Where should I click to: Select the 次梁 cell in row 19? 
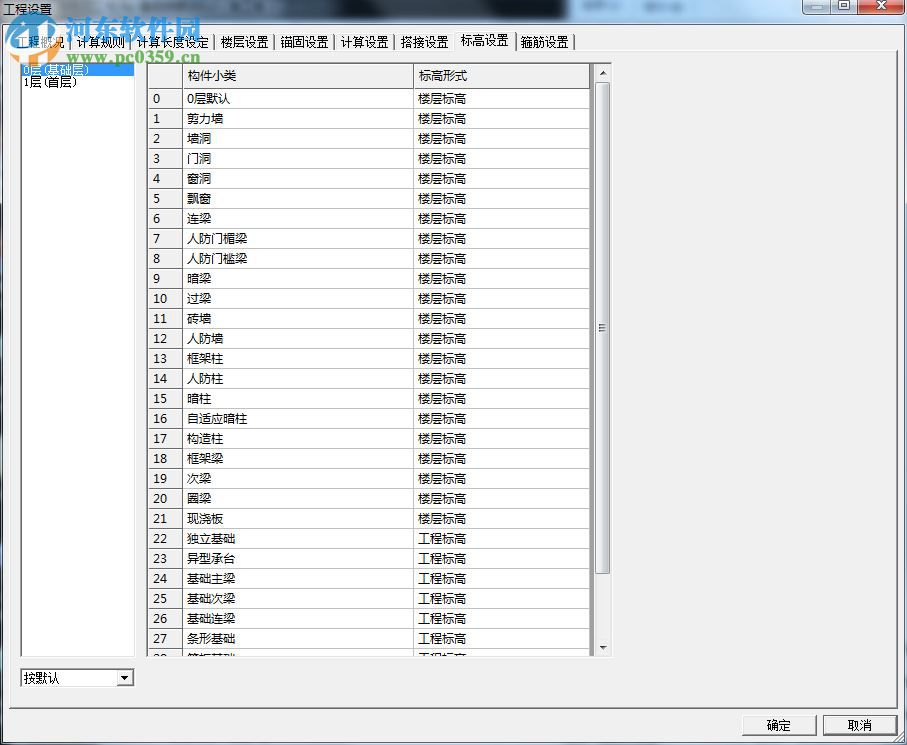(x=298, y=479)
